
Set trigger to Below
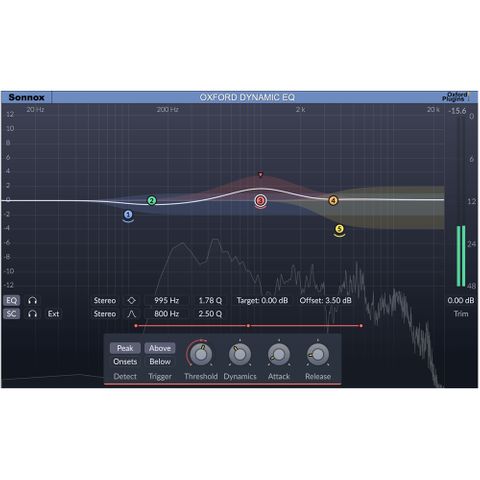[160, 362]
